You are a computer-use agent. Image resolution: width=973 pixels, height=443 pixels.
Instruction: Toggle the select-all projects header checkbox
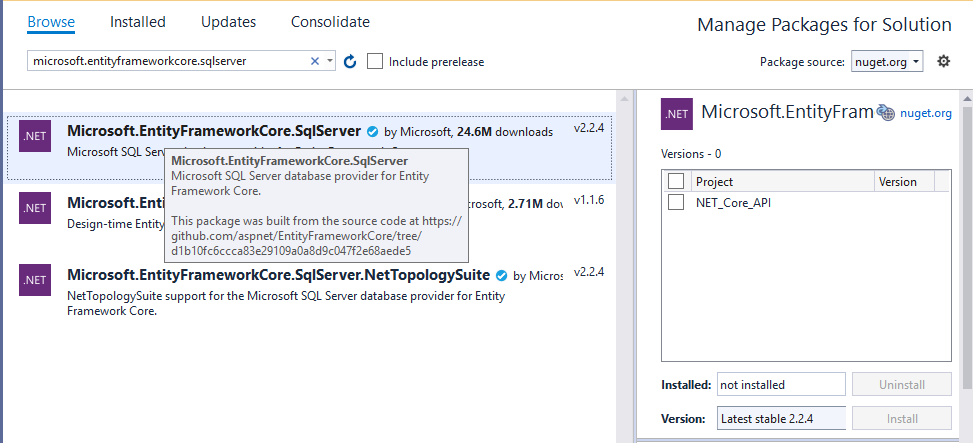click(676, 181)
